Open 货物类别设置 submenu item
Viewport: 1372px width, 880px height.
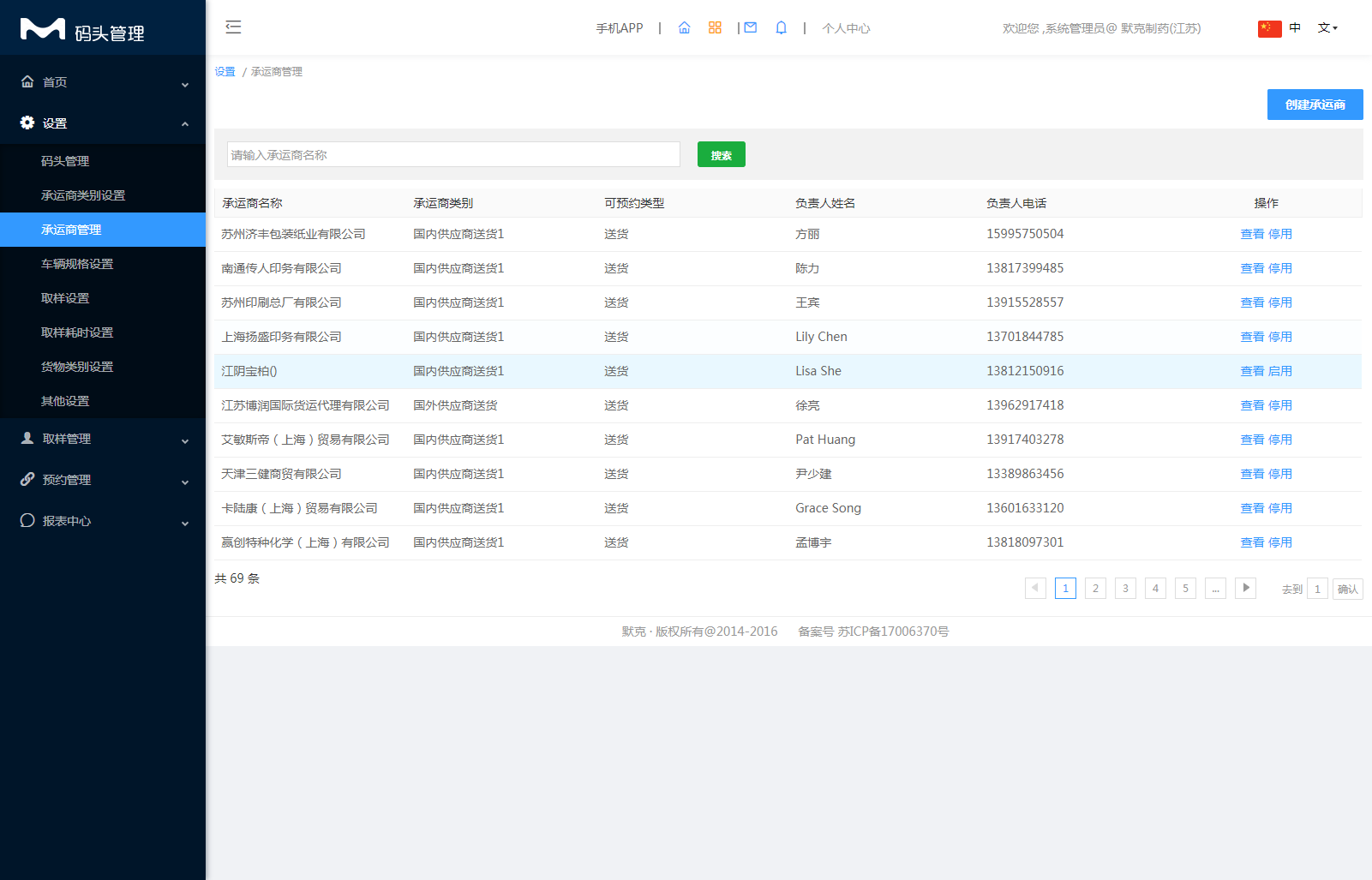click(x=103, y=367)
